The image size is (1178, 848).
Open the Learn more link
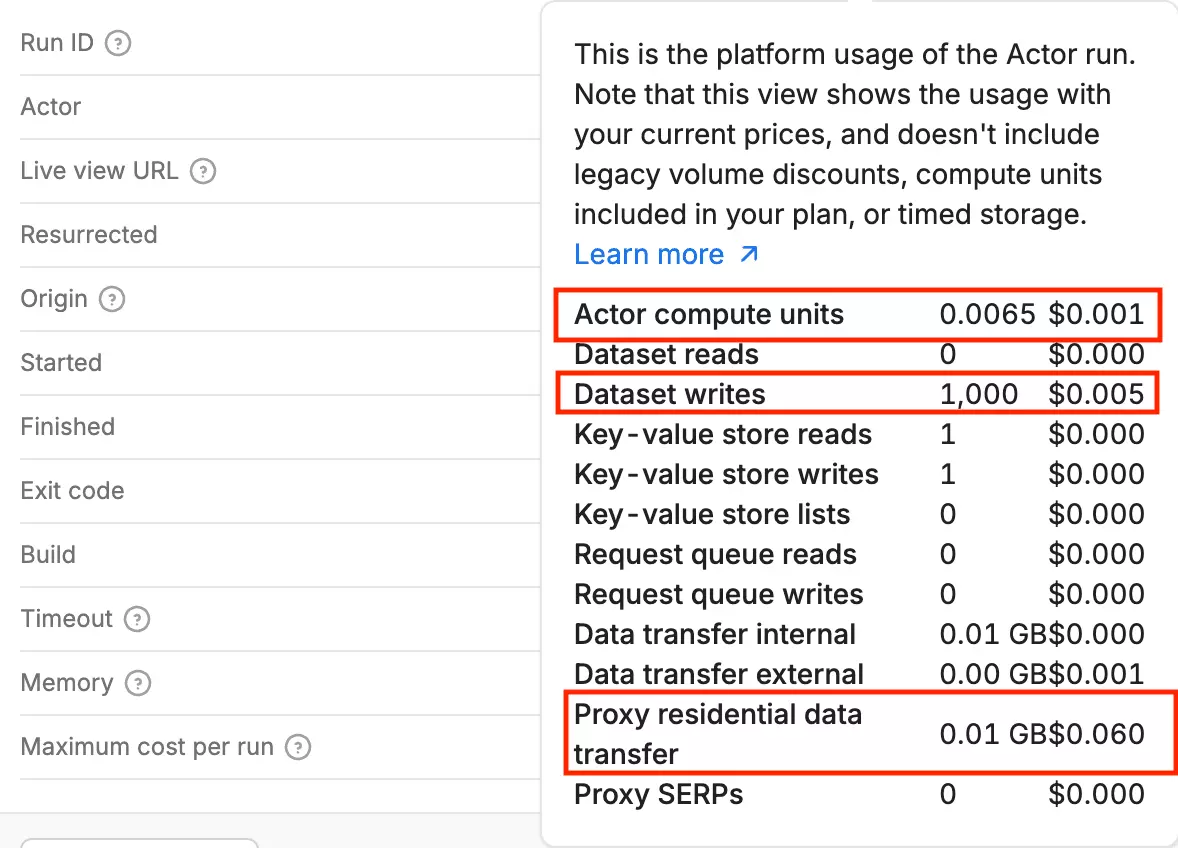click(650, 254)
